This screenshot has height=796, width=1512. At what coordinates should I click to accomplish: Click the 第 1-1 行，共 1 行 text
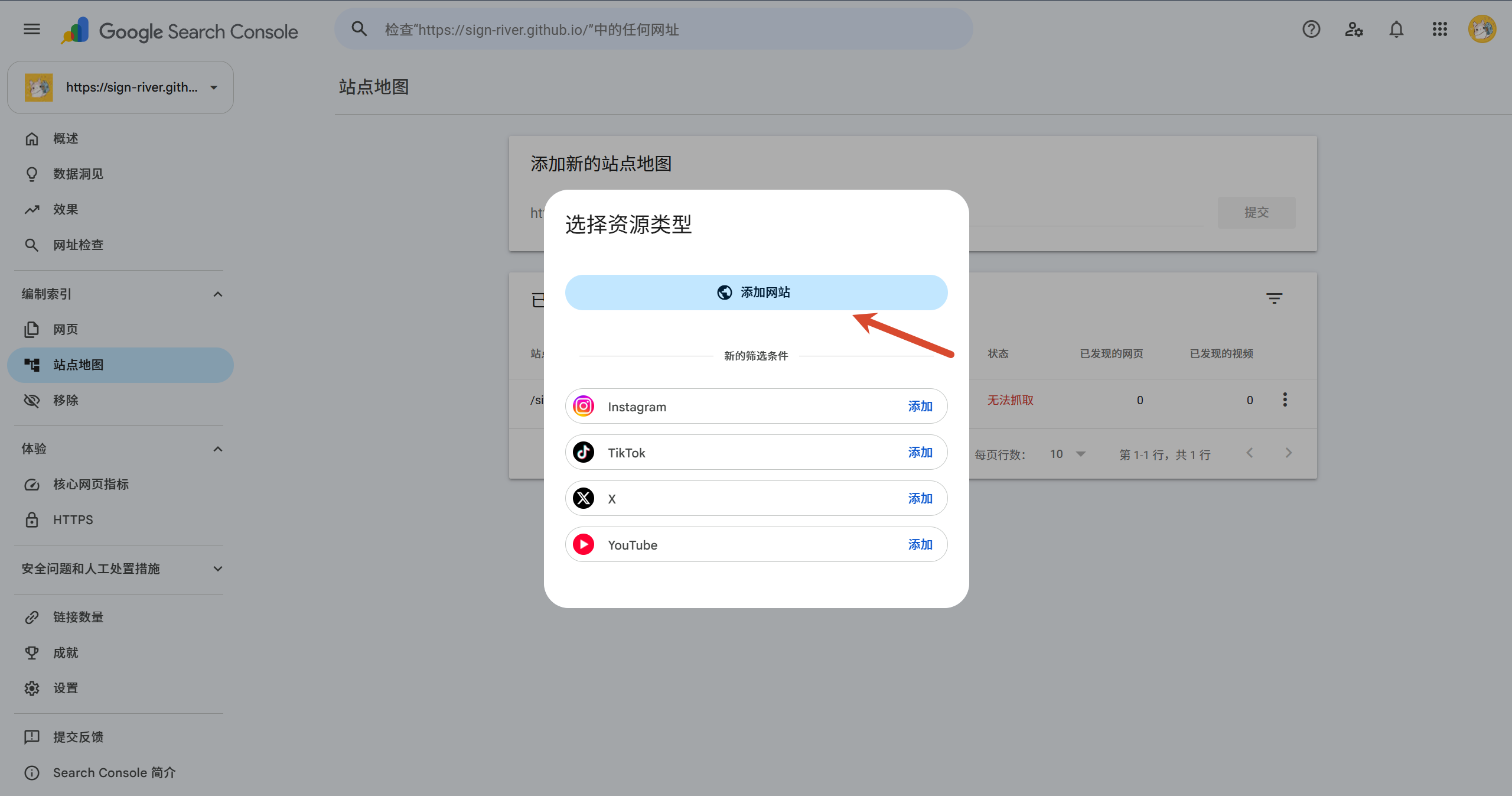[1165, 454]
